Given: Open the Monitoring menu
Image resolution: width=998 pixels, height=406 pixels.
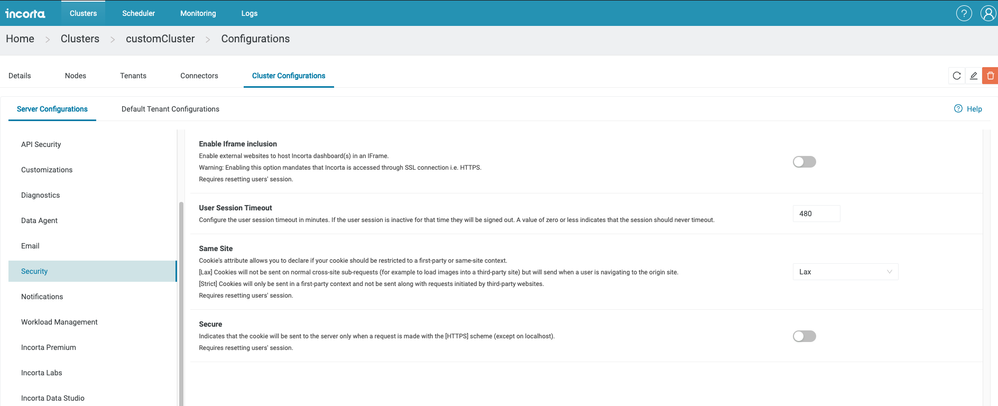Looking at the screenshot, I should (x=197, y=14).
